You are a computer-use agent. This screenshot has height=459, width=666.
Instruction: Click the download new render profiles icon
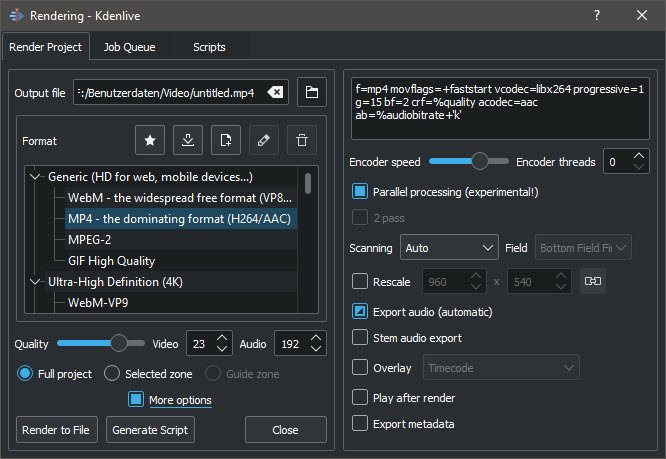point(188,141)
